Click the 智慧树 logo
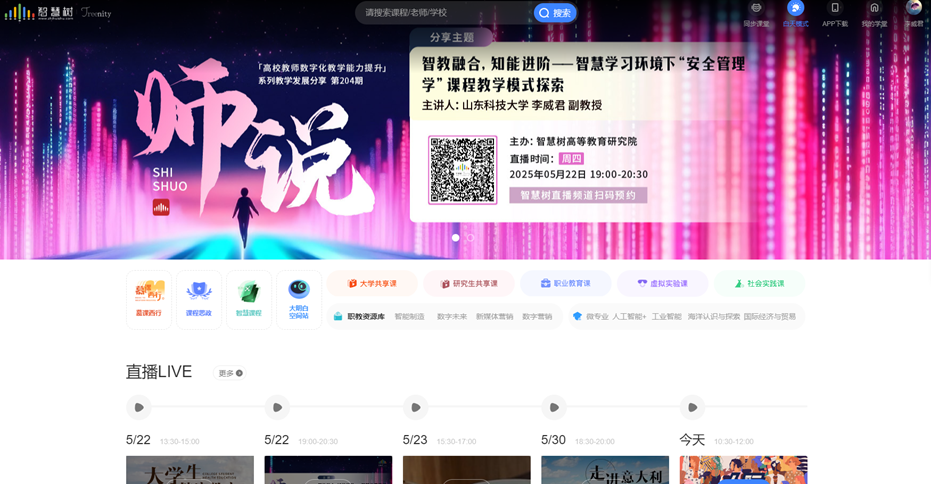This screenshot has width=931, height=484. 35,13
